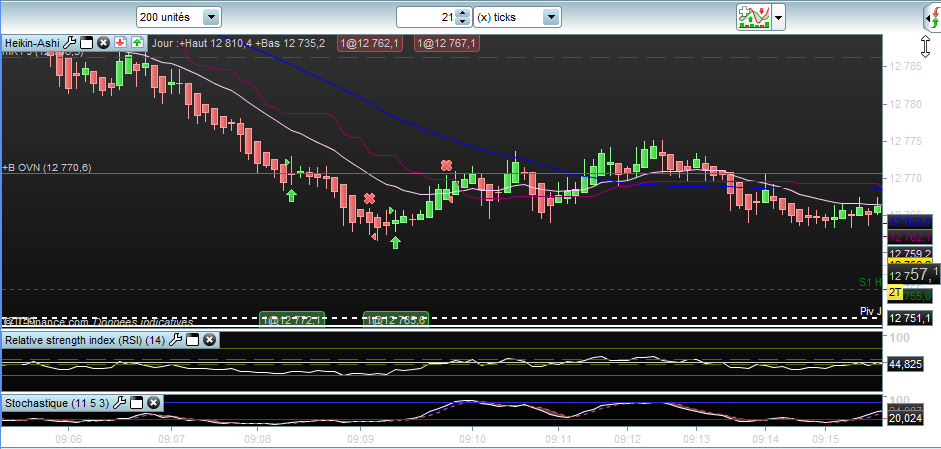The image size is (941, 449).
Task: Close the Stochastique indicator panel
Action: pyautogui.click(x=154, y=402)
